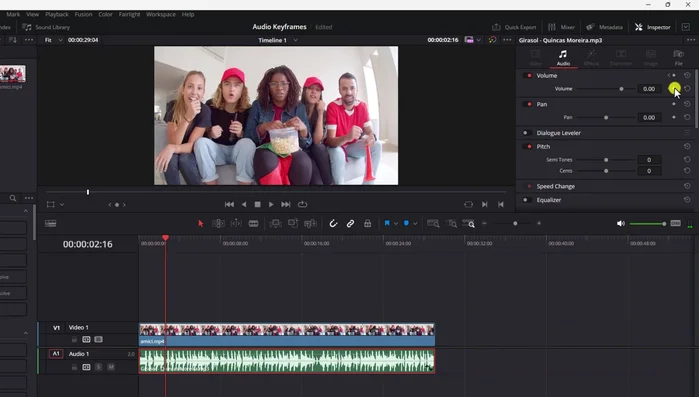Viewport: 699px width, 397px height.
Task: Click the Match Frame icon
Action: click(468, 205)
